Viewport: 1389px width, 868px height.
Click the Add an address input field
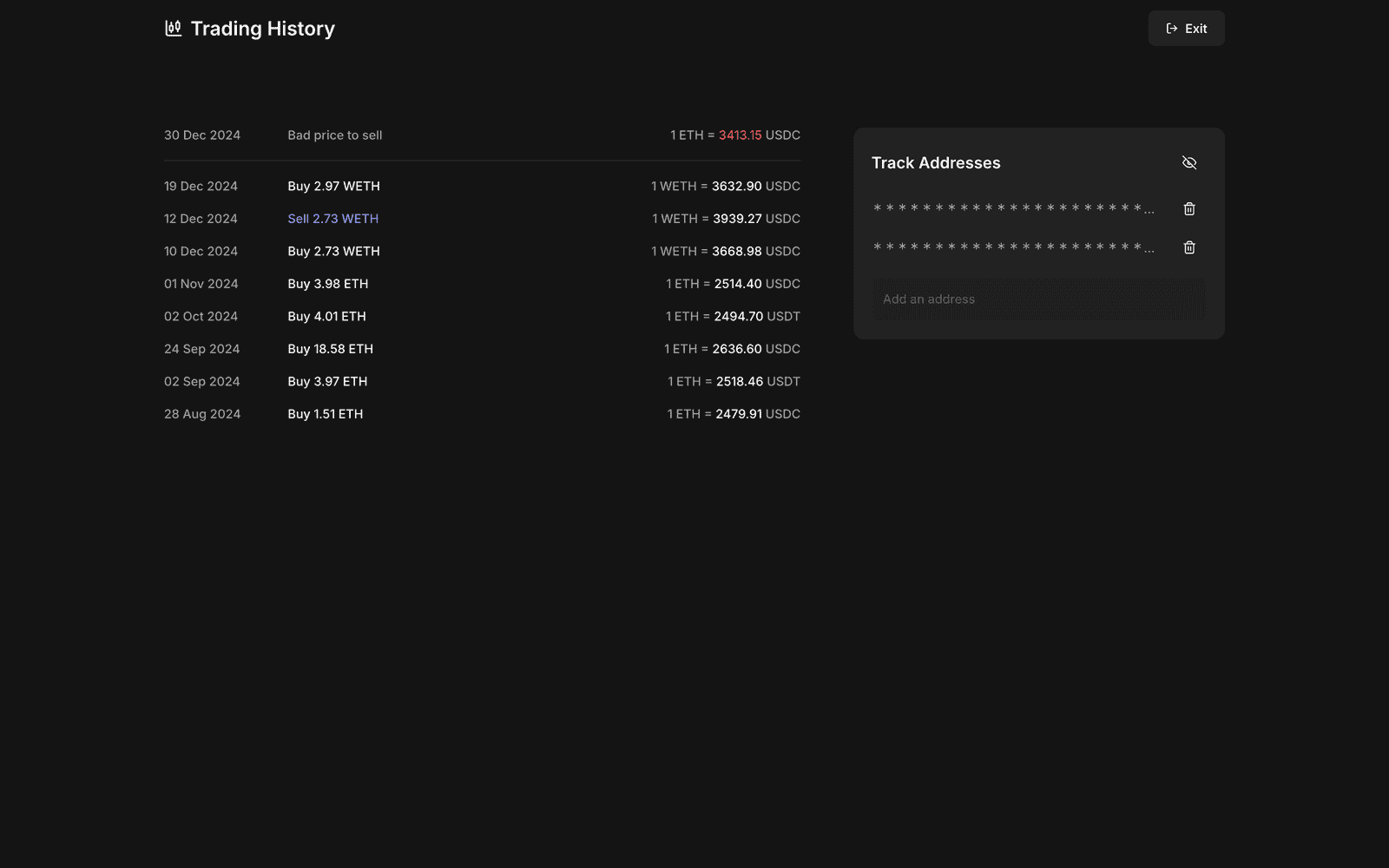1038,299
